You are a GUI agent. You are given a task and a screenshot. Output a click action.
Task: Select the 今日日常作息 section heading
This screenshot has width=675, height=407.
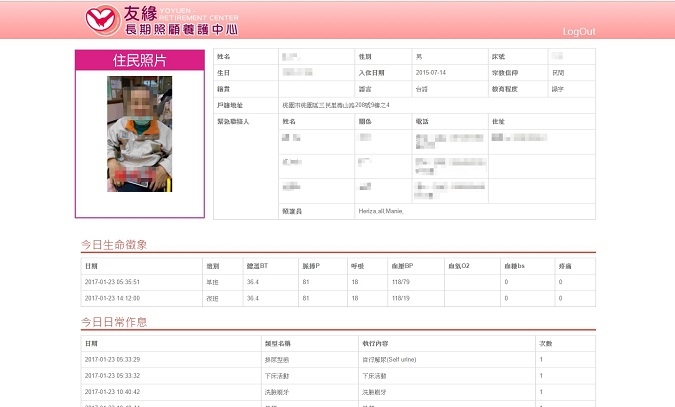(114, 322)
